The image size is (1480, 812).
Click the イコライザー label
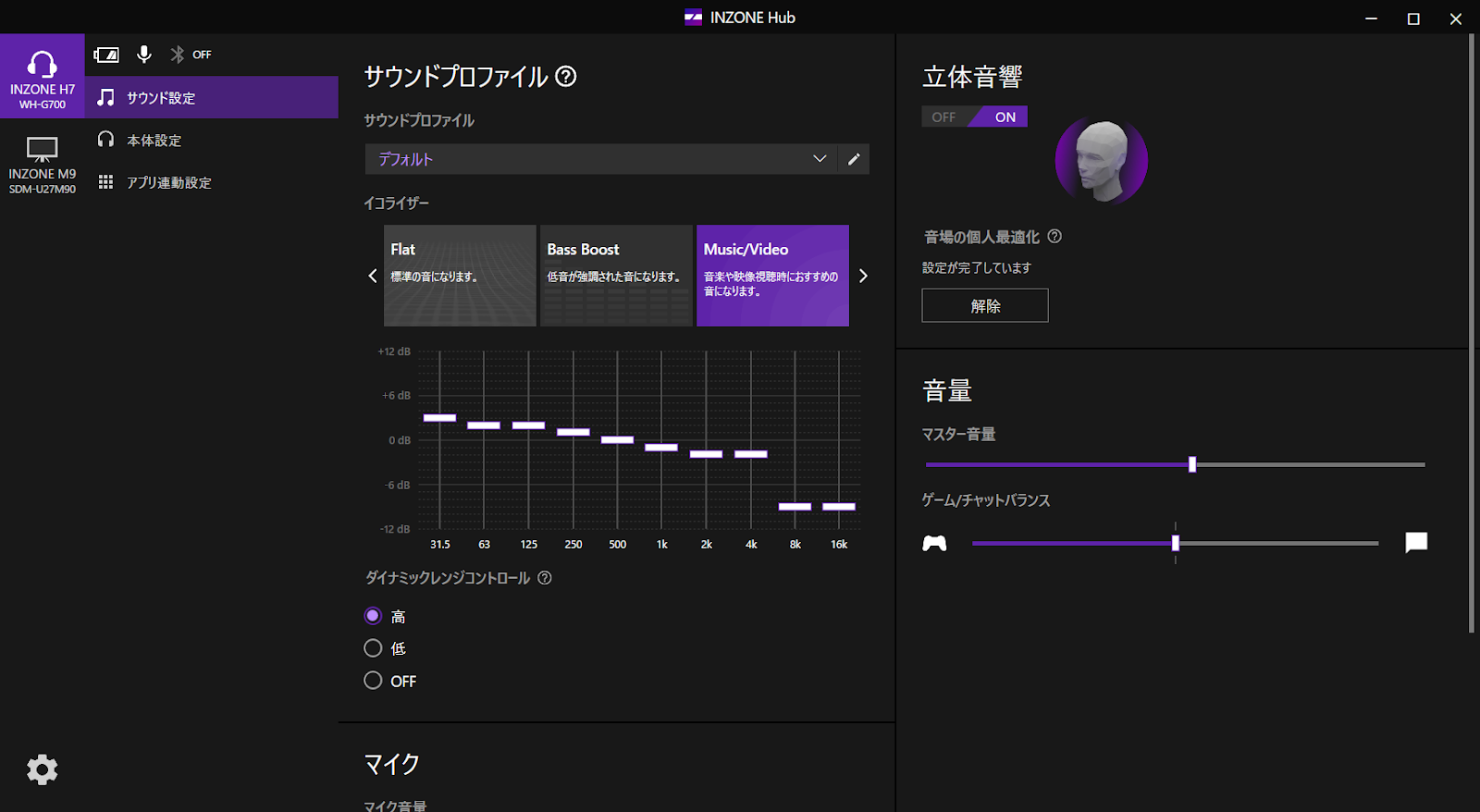(x=397, y=203)
